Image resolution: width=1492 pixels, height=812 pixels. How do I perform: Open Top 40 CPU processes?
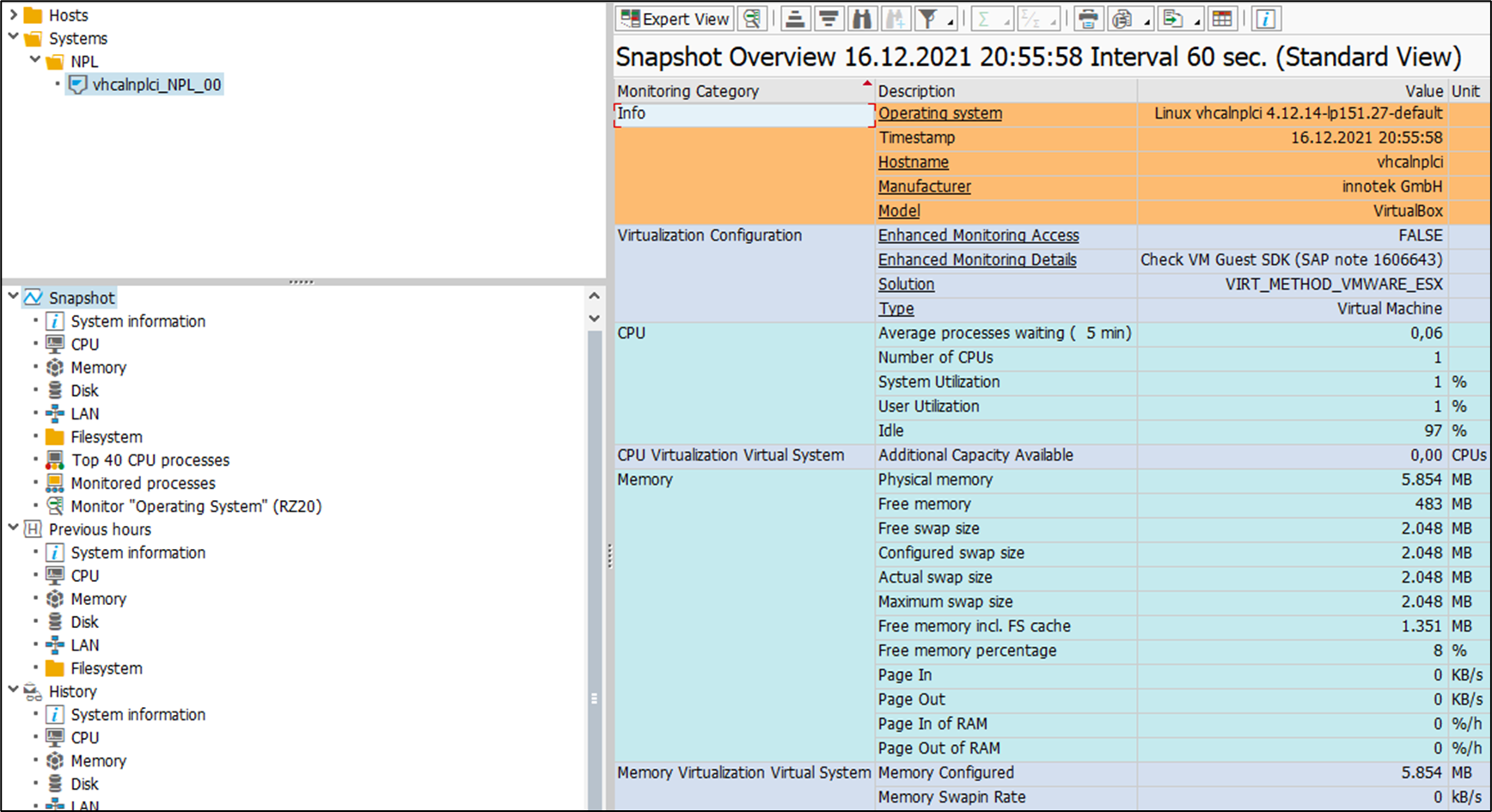pyautogui.click(x=150, y=460)
